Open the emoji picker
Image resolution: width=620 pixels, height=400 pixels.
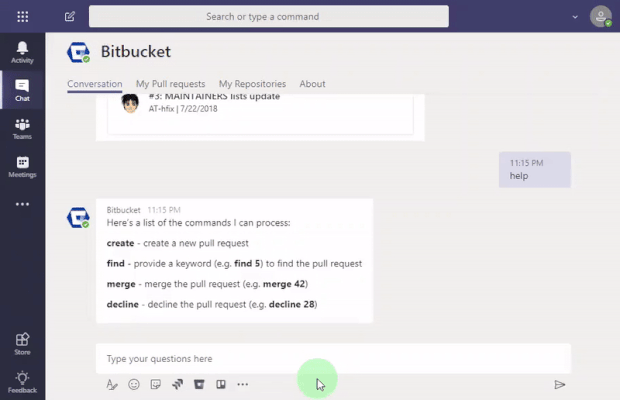[134, 384]
